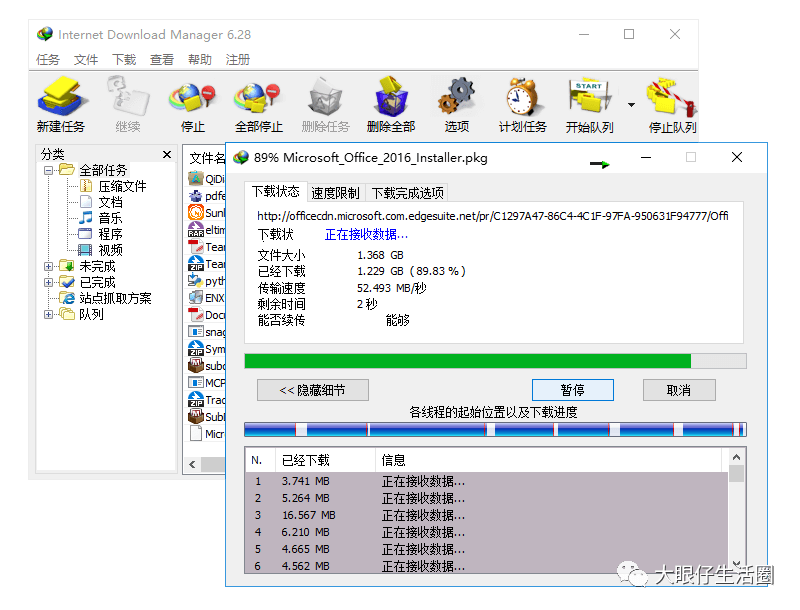Viewport: 800px width, 610px height.
Task: Select thread row showing 6.210 MB
Action: tap(486, 532)
